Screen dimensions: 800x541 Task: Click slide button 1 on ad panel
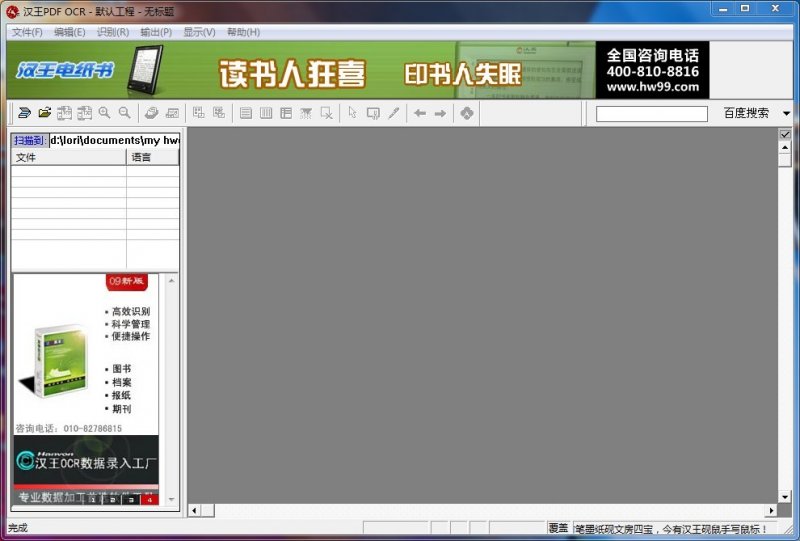point(92,500)
